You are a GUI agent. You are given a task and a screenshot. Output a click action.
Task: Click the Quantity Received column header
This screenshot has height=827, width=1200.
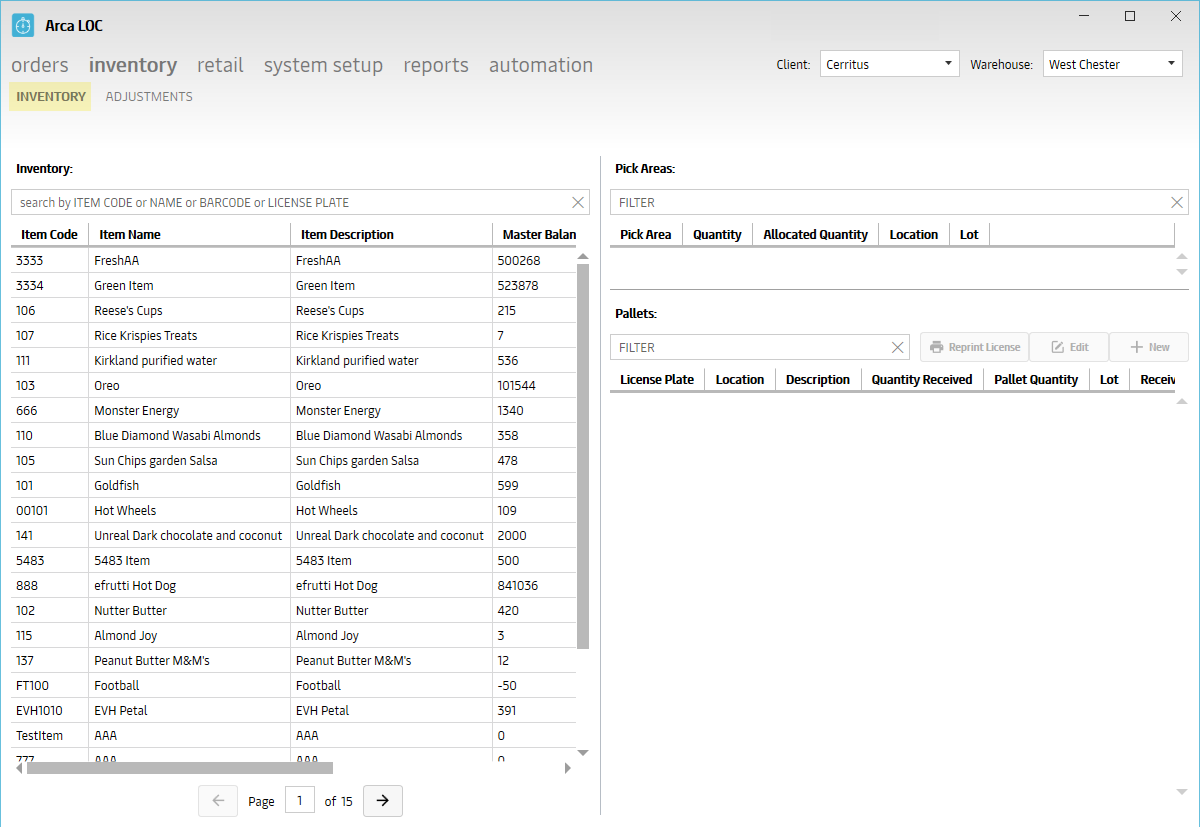tap(921, 379)
